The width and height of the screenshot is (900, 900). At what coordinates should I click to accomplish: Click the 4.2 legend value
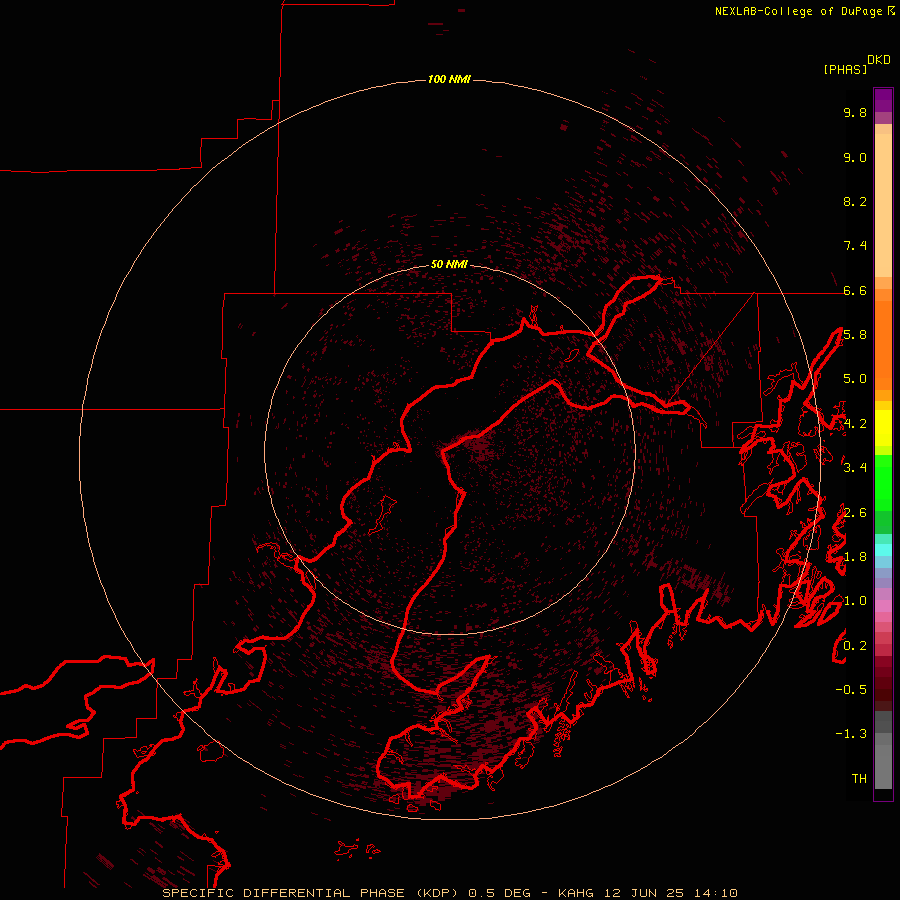pyautogui.click(x=855, y=424)
